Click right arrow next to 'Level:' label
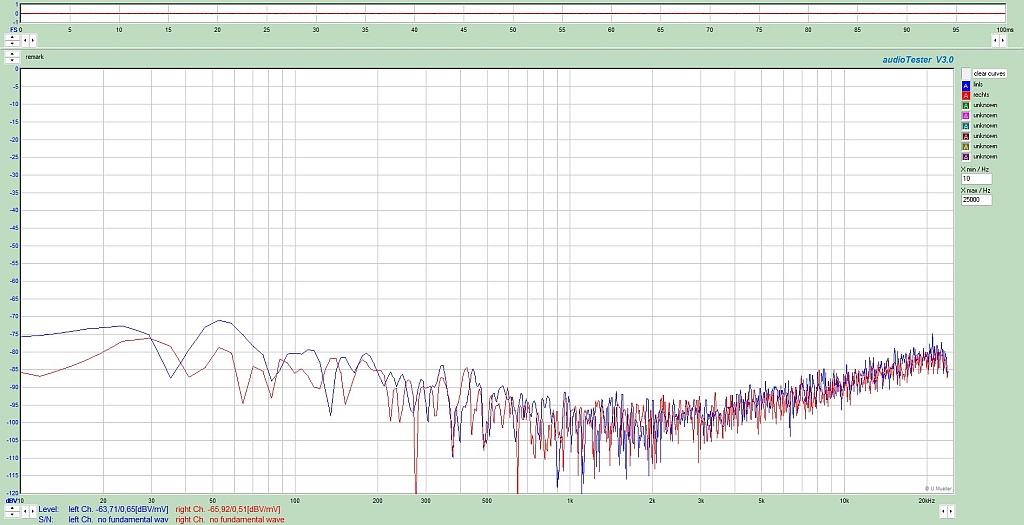The width and height of the screenshot is (1024, 525). click(33, 511)
